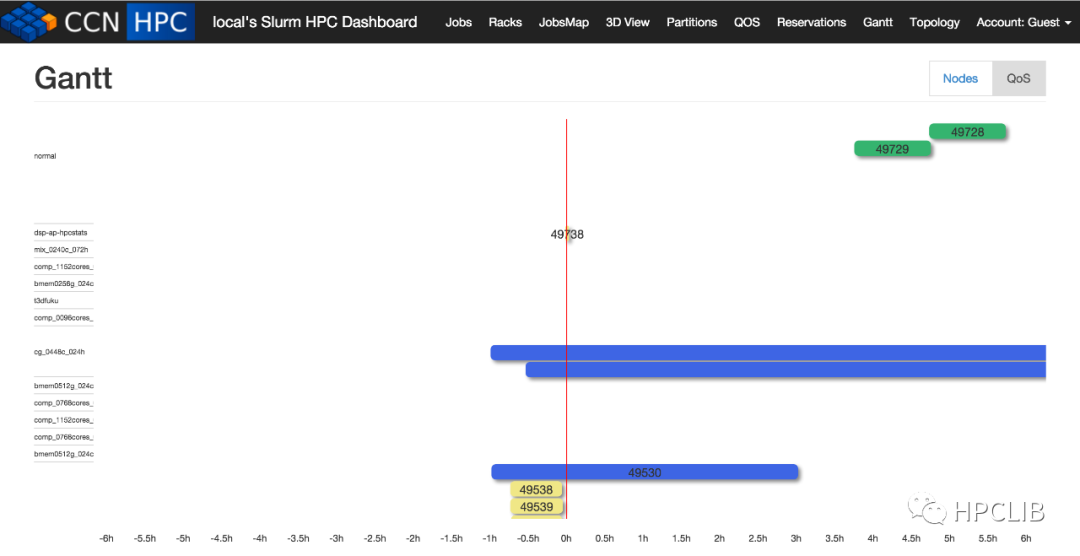Click the -2h axis label
Viewport: 1080px width, 556px height.
413,538
